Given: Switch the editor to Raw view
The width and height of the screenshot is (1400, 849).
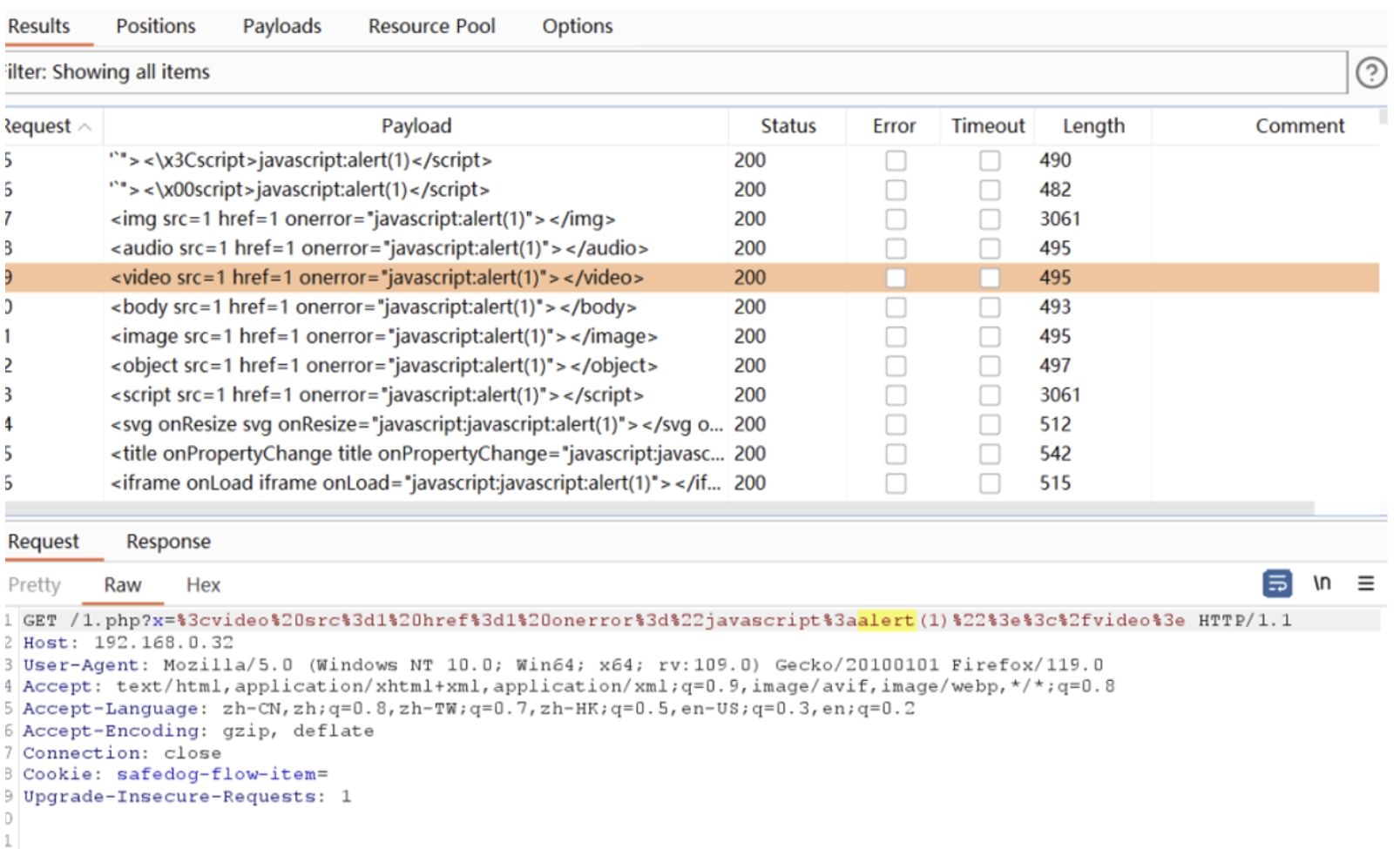Looking at the screenshot, I should click(123, 585).
